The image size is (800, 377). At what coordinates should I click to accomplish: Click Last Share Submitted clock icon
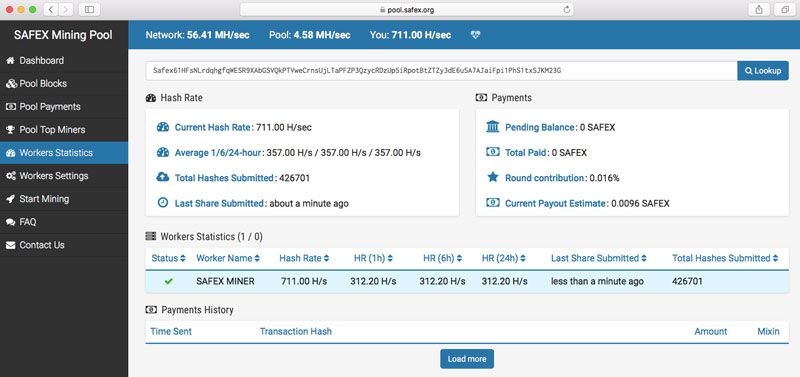(x=163, y=203)
